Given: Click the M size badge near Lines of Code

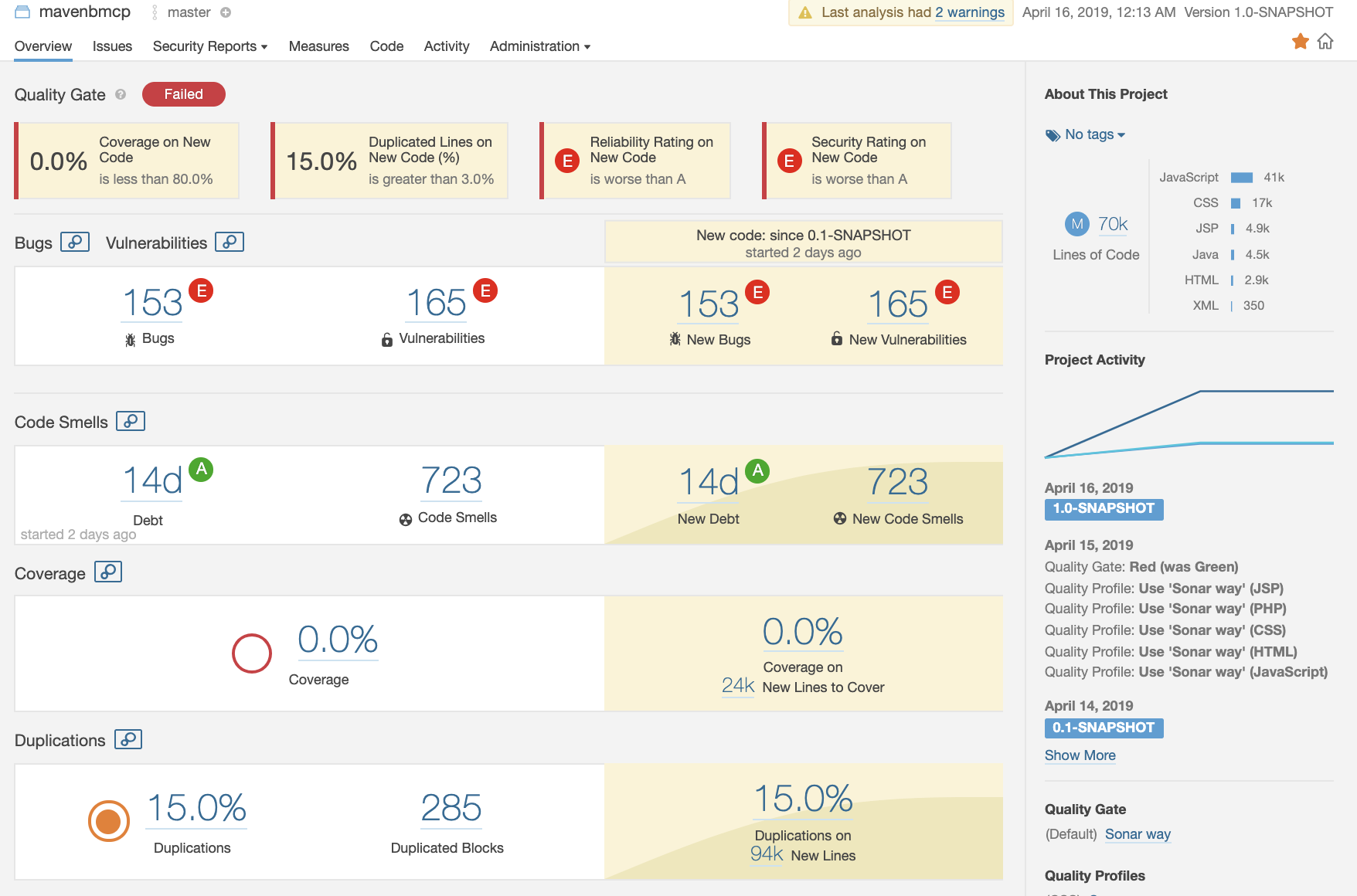Looking at the screenshot, I should [1077, 224].
